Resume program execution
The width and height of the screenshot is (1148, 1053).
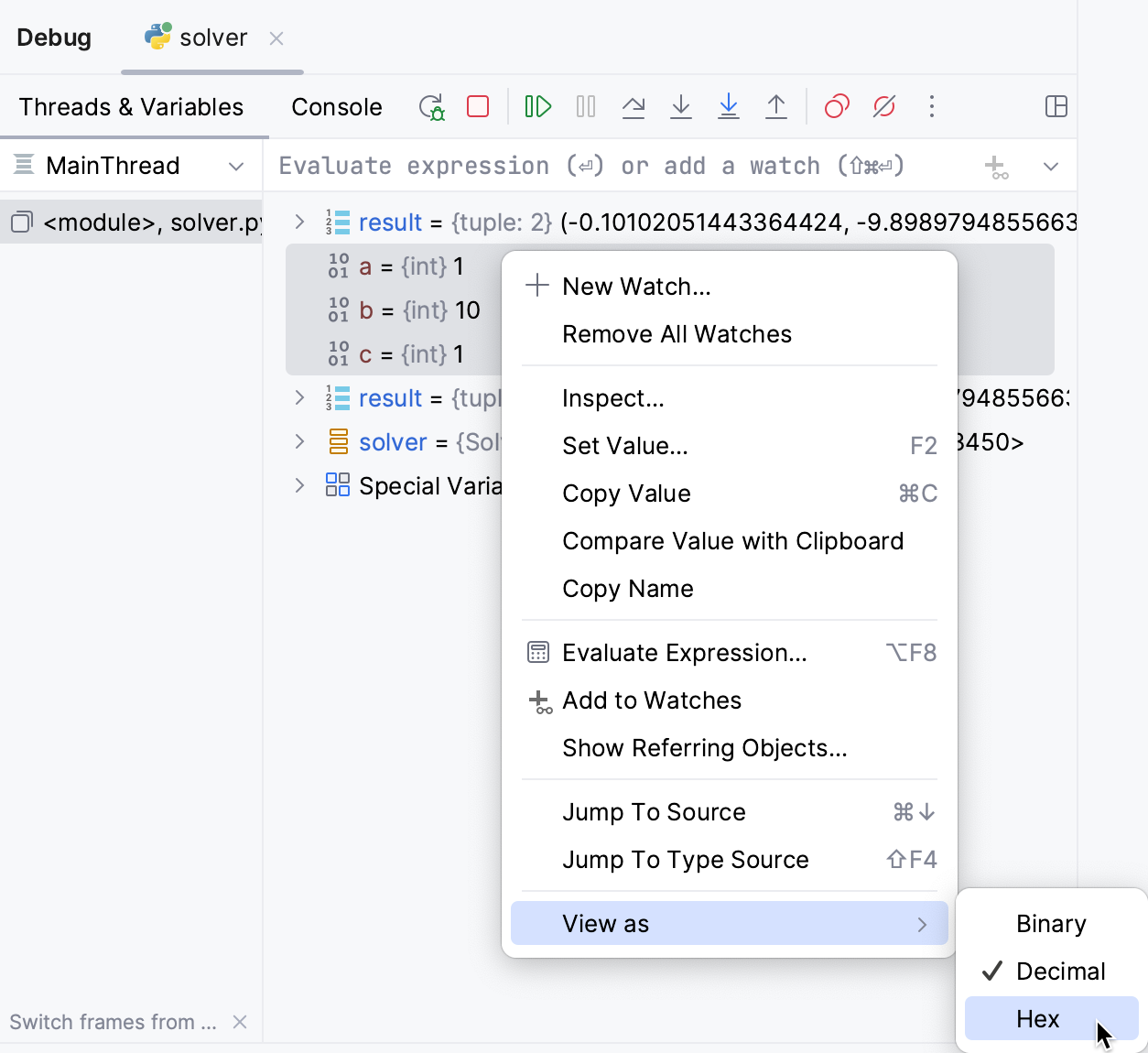[x=537, y=106]
